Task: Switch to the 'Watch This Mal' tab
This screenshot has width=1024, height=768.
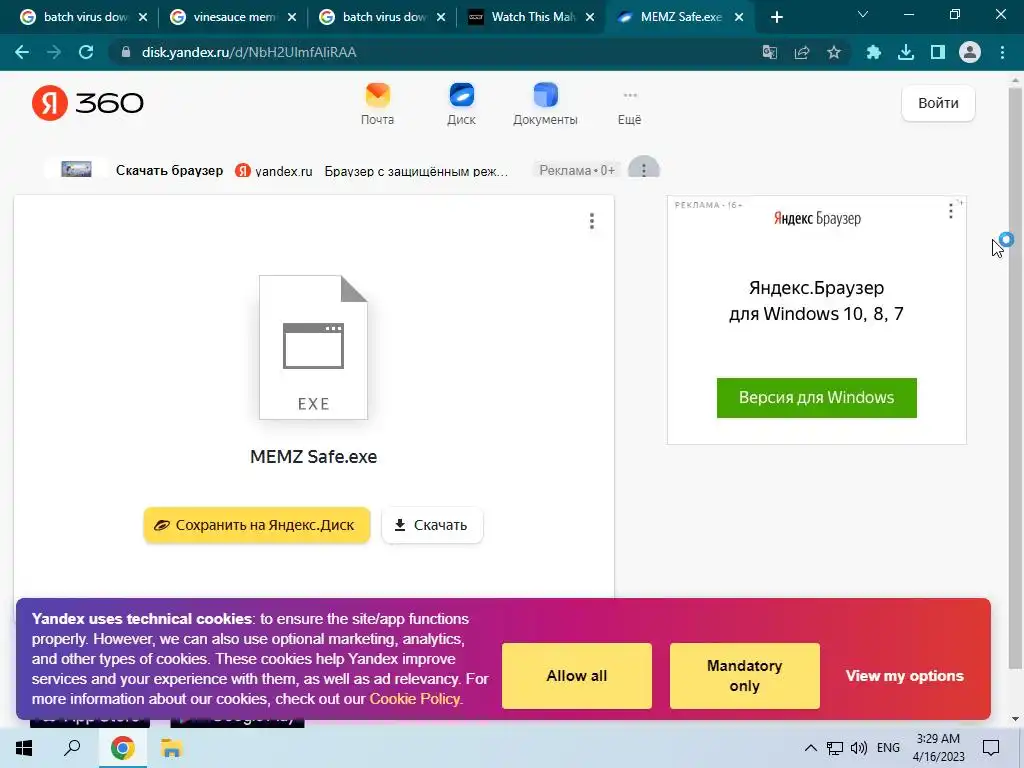Action: [x=530, y=17]
